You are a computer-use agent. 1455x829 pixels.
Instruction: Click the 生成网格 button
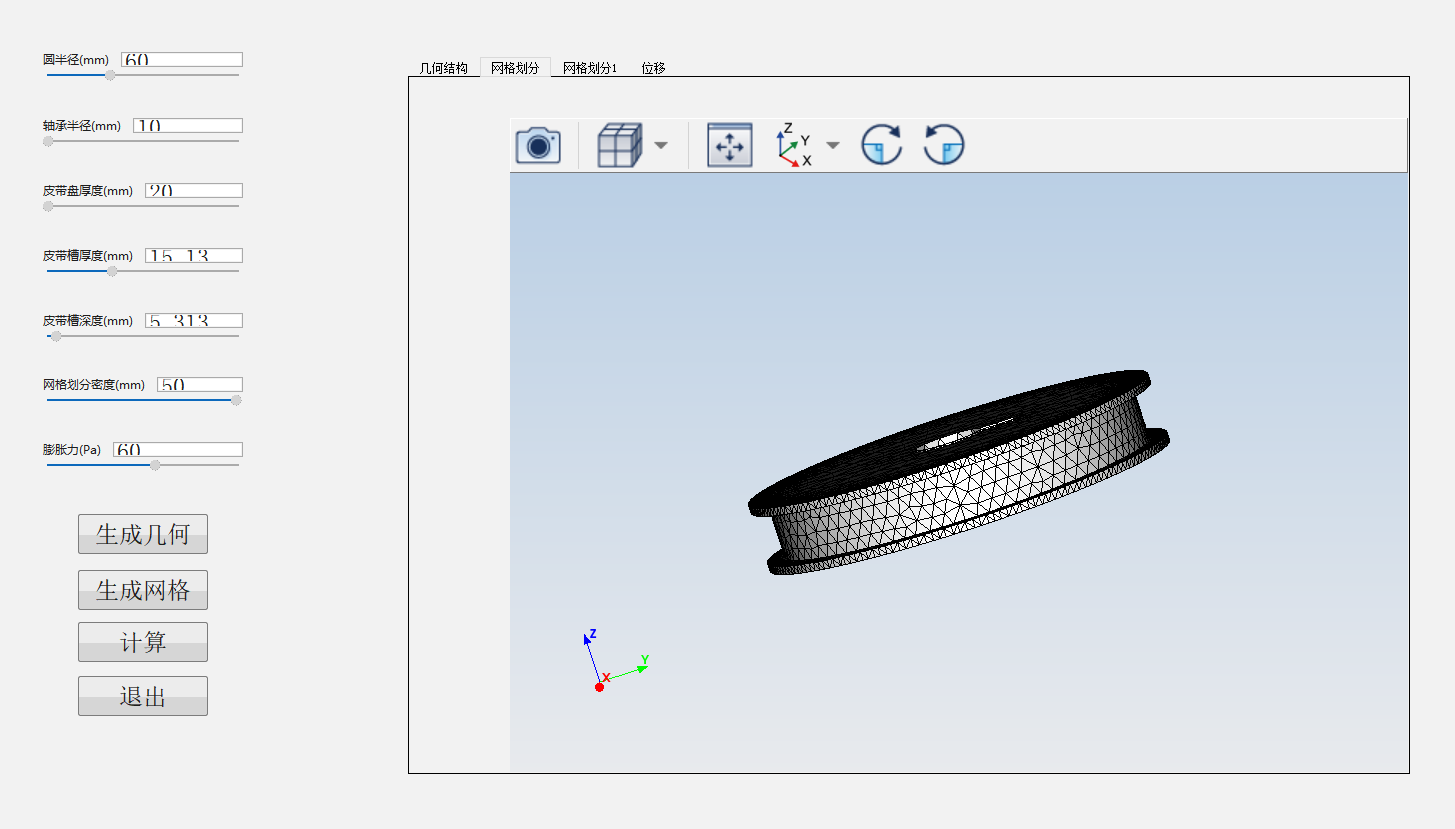click(x=143, y=590)
